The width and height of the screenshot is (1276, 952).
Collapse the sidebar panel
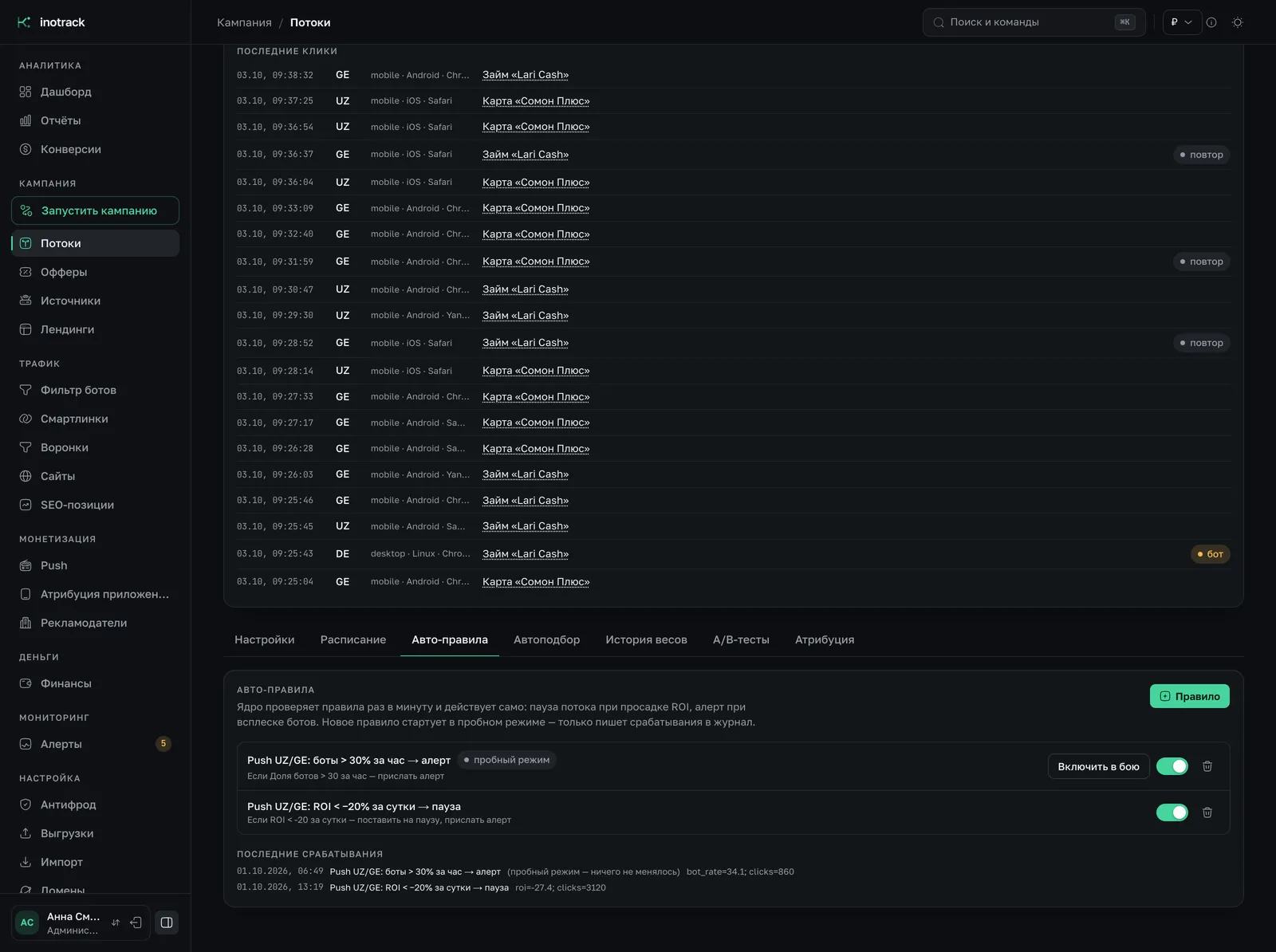click(x=167, y=922)
